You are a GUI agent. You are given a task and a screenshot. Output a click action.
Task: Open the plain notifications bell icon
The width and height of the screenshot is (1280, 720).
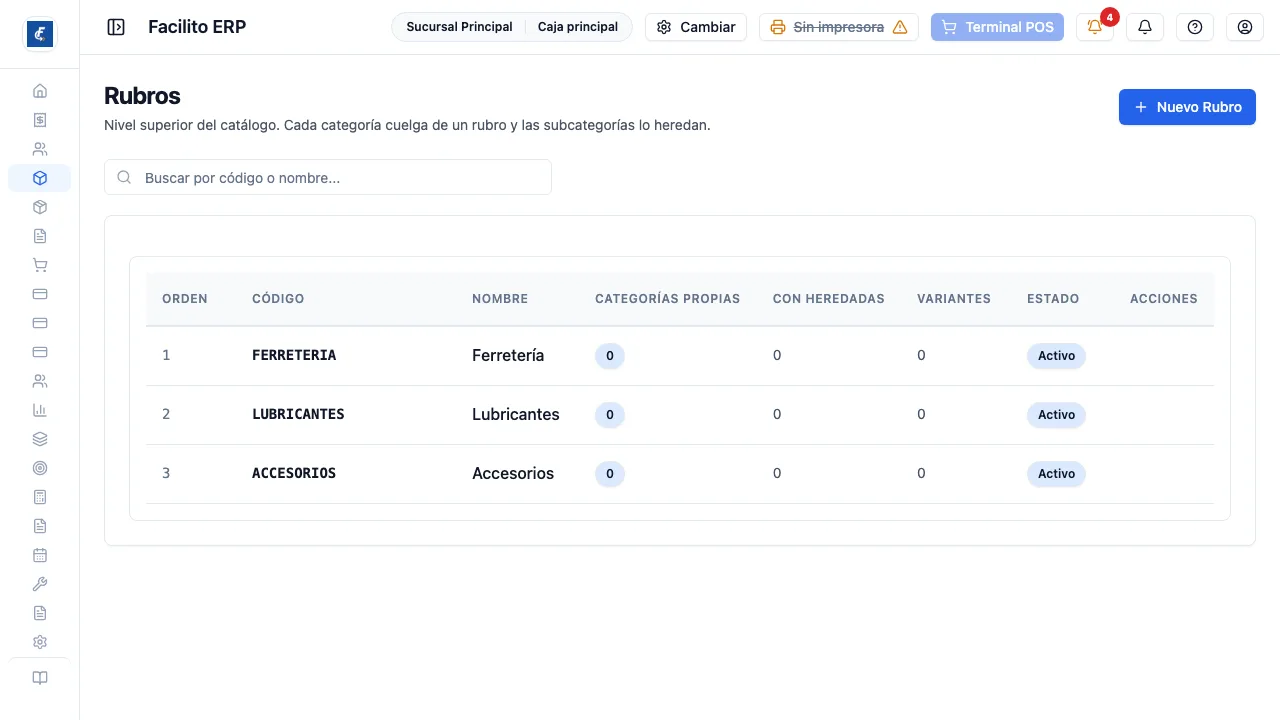1145,27
